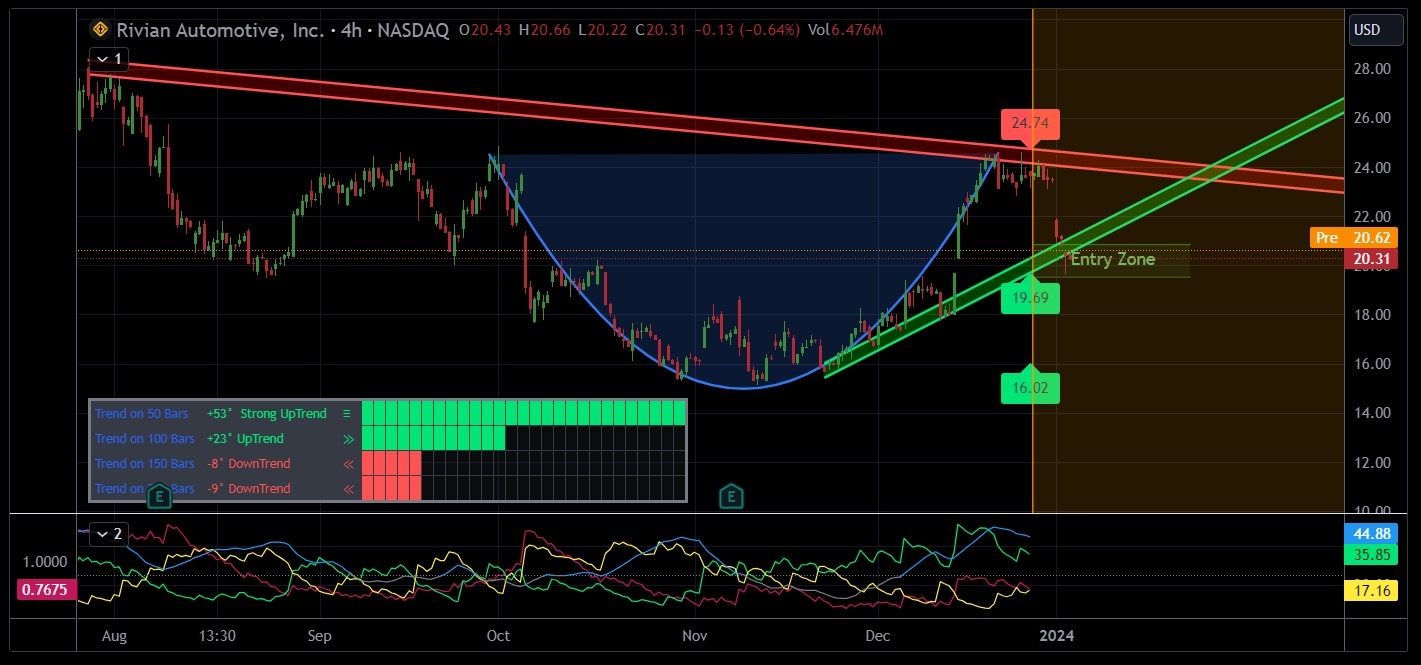
Task: Click the Rivian logo icon beside title
Action: tap(99, 30)
